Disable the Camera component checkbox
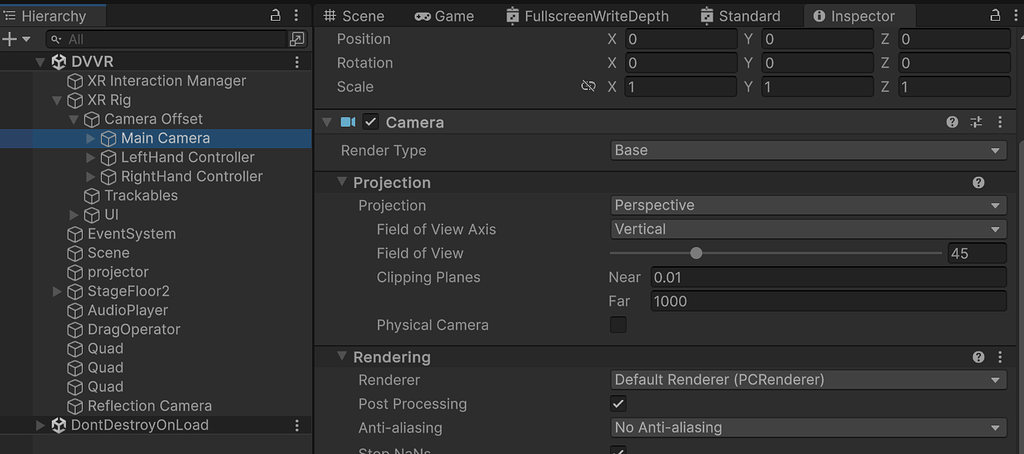Screen dimensions: 1024x454 pos(371,122)
